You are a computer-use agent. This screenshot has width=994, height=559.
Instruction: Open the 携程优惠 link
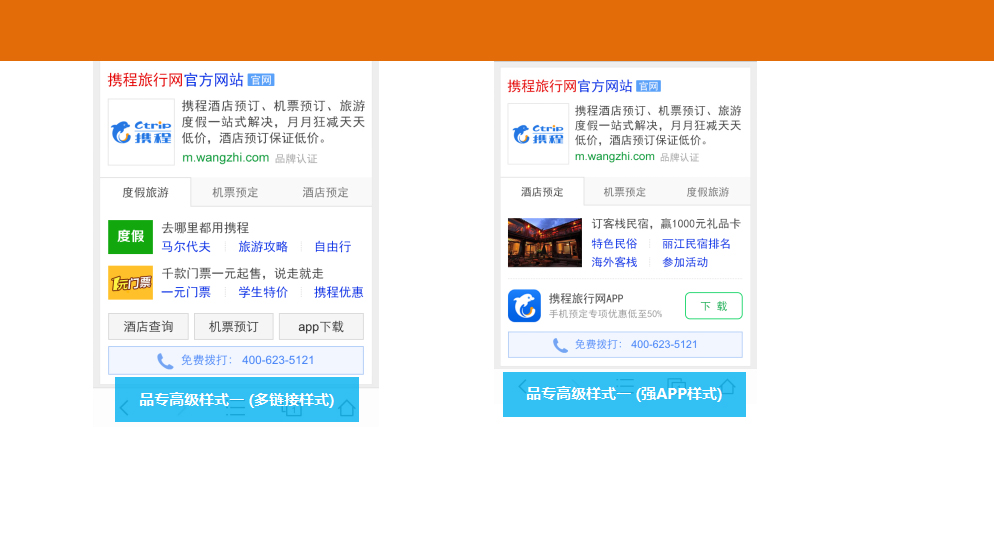(339, 292)
